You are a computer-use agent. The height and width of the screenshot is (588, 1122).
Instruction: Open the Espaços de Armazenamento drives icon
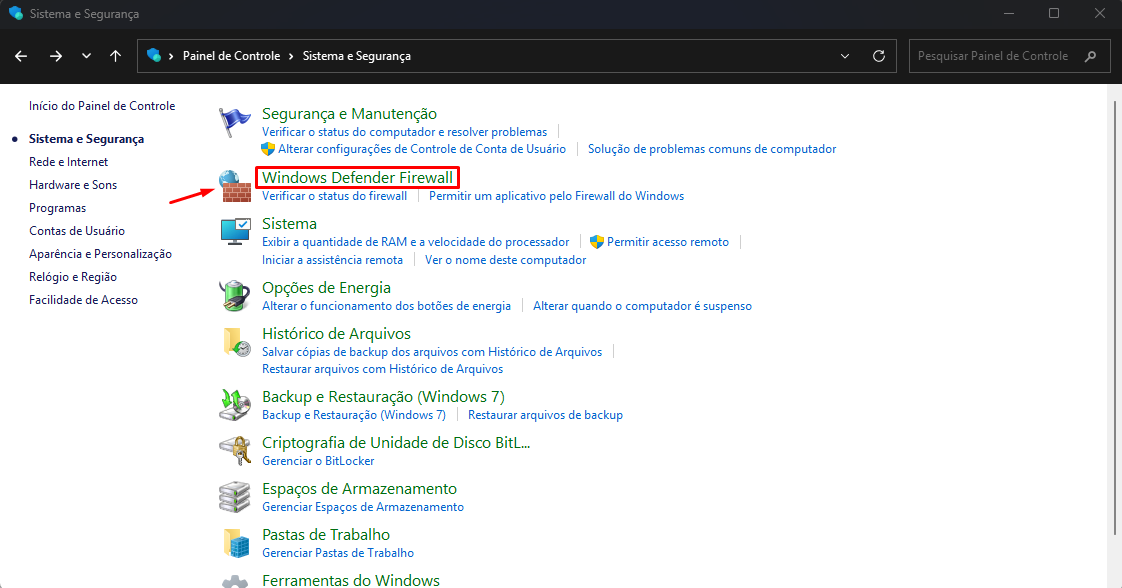235,497
